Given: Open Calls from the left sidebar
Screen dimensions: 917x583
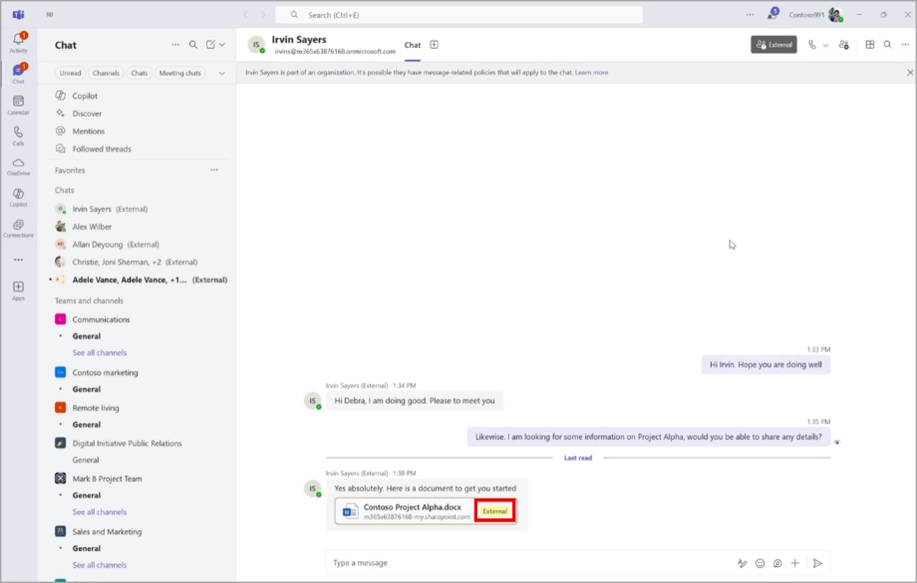Looking at the screenshot, I should pyautogui.click(x=18, y=130).
